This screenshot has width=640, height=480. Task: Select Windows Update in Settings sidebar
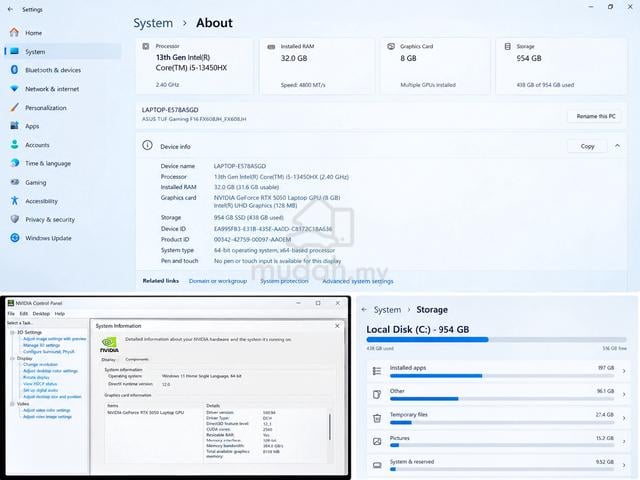pos(48,238)
